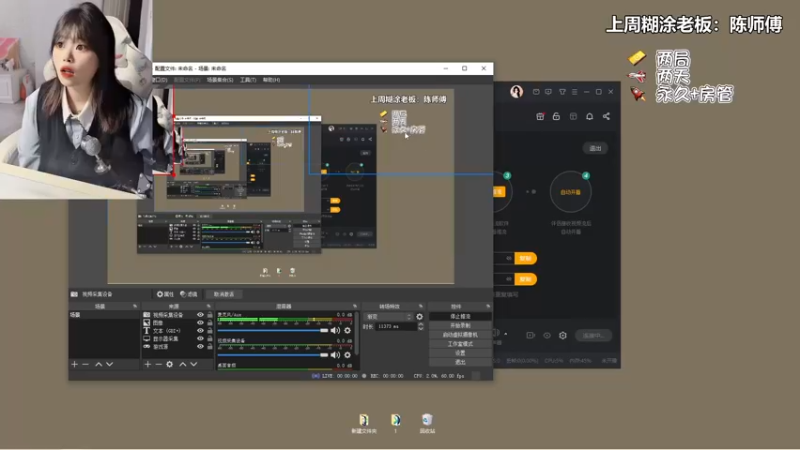Open the Scene Collection menu
800x450 pixels.
point(220,80)
